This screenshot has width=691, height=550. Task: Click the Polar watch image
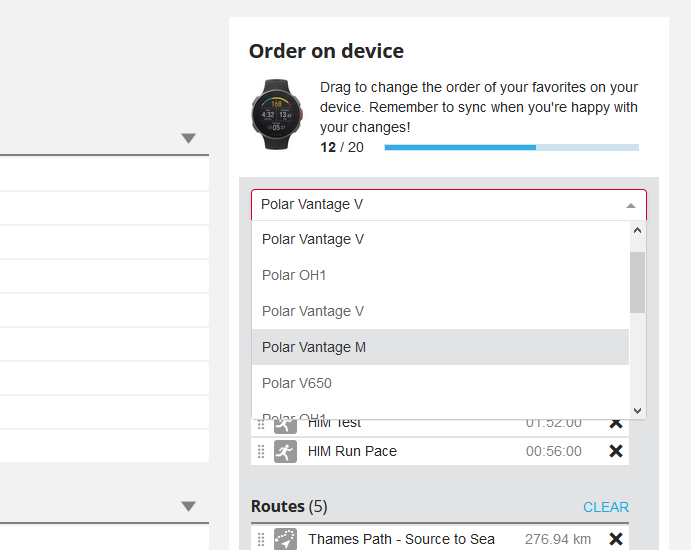280,114
